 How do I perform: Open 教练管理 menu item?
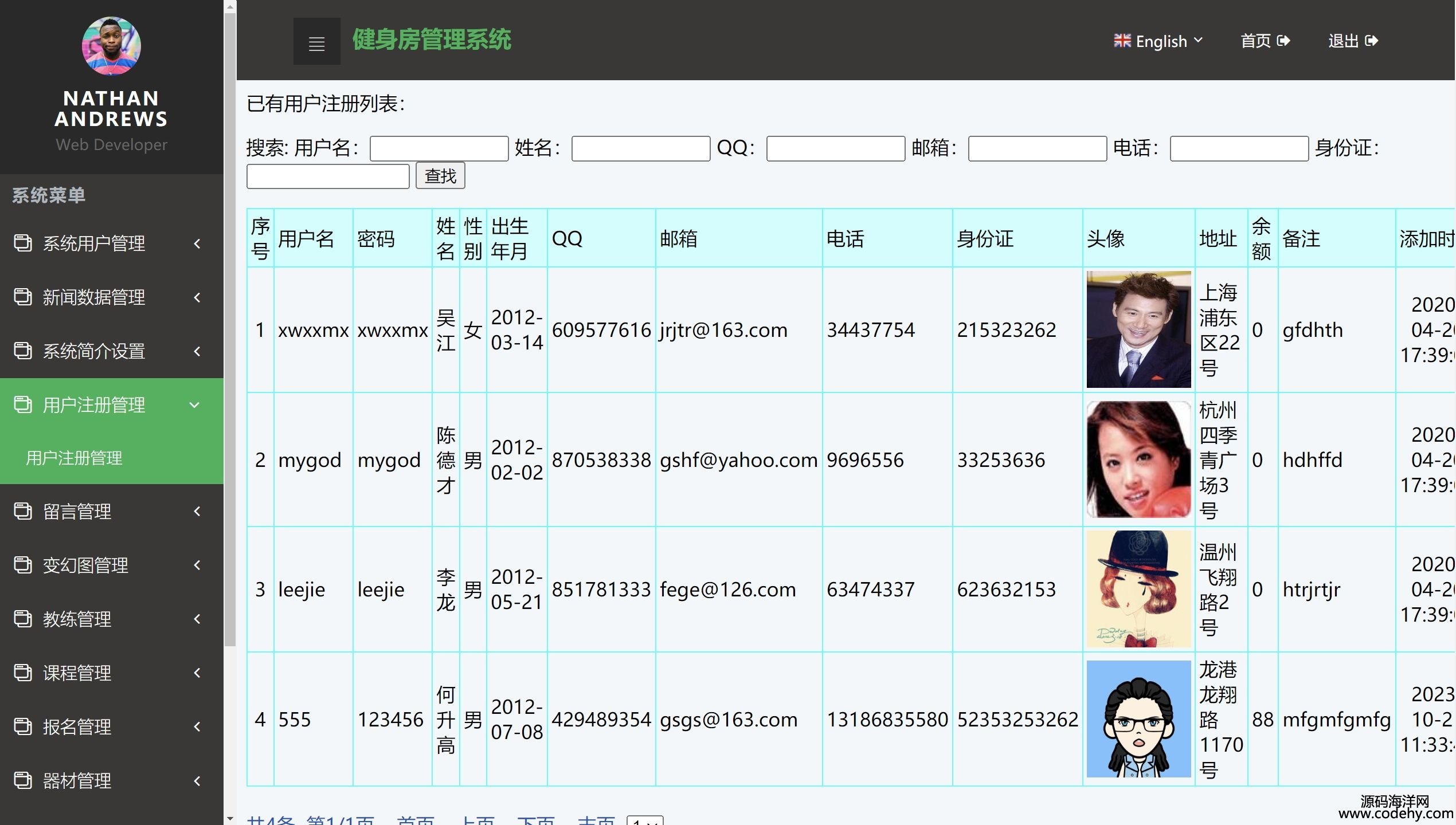(x=111, y=619)
